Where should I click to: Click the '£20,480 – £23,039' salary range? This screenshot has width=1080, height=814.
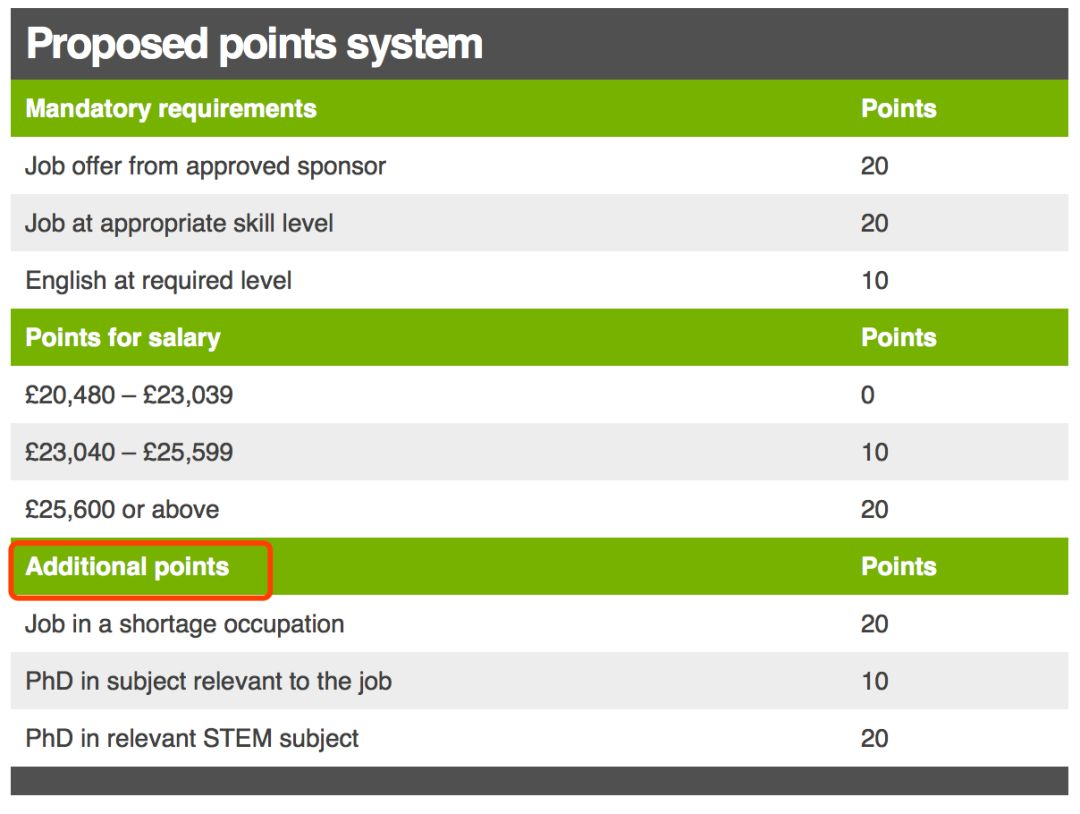(x=129, y=395)
